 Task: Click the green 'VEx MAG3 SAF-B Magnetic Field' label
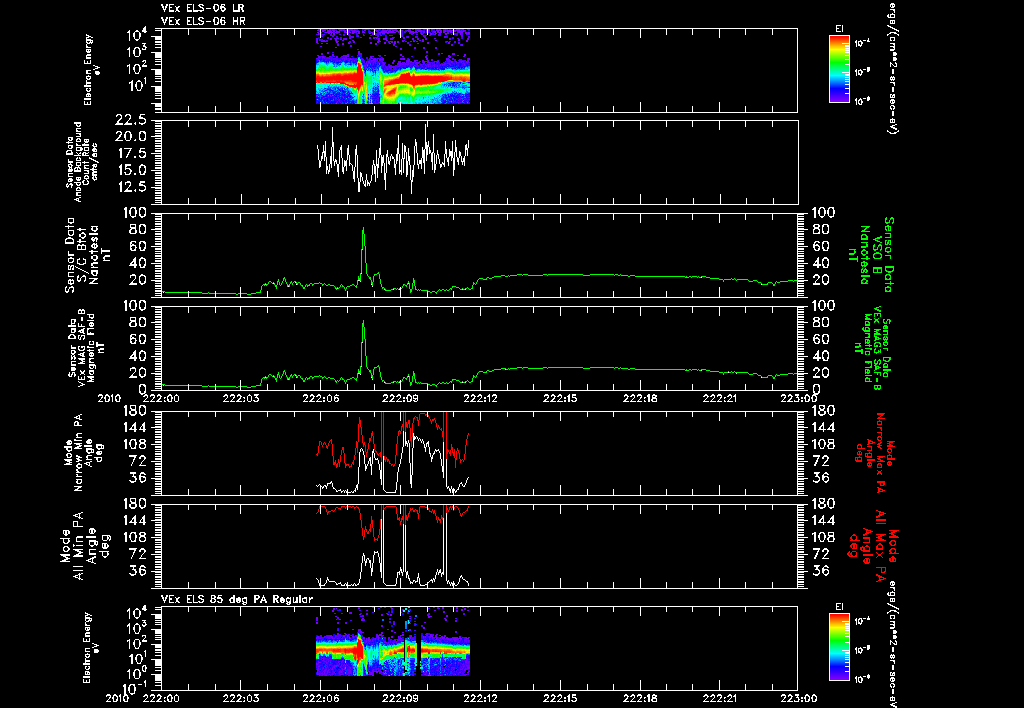[872, 348]
